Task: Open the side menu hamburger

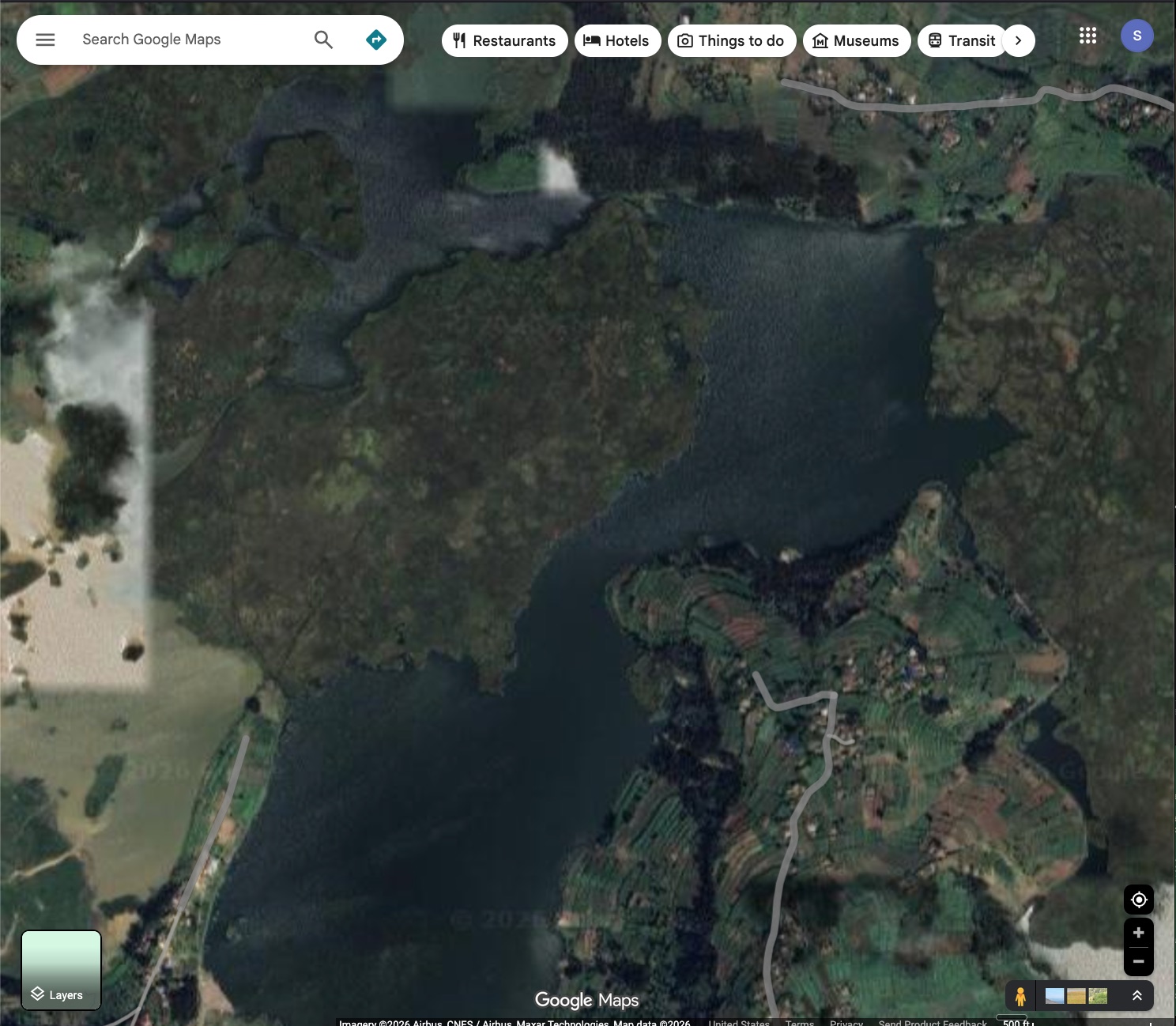Action: click(45, 40)
